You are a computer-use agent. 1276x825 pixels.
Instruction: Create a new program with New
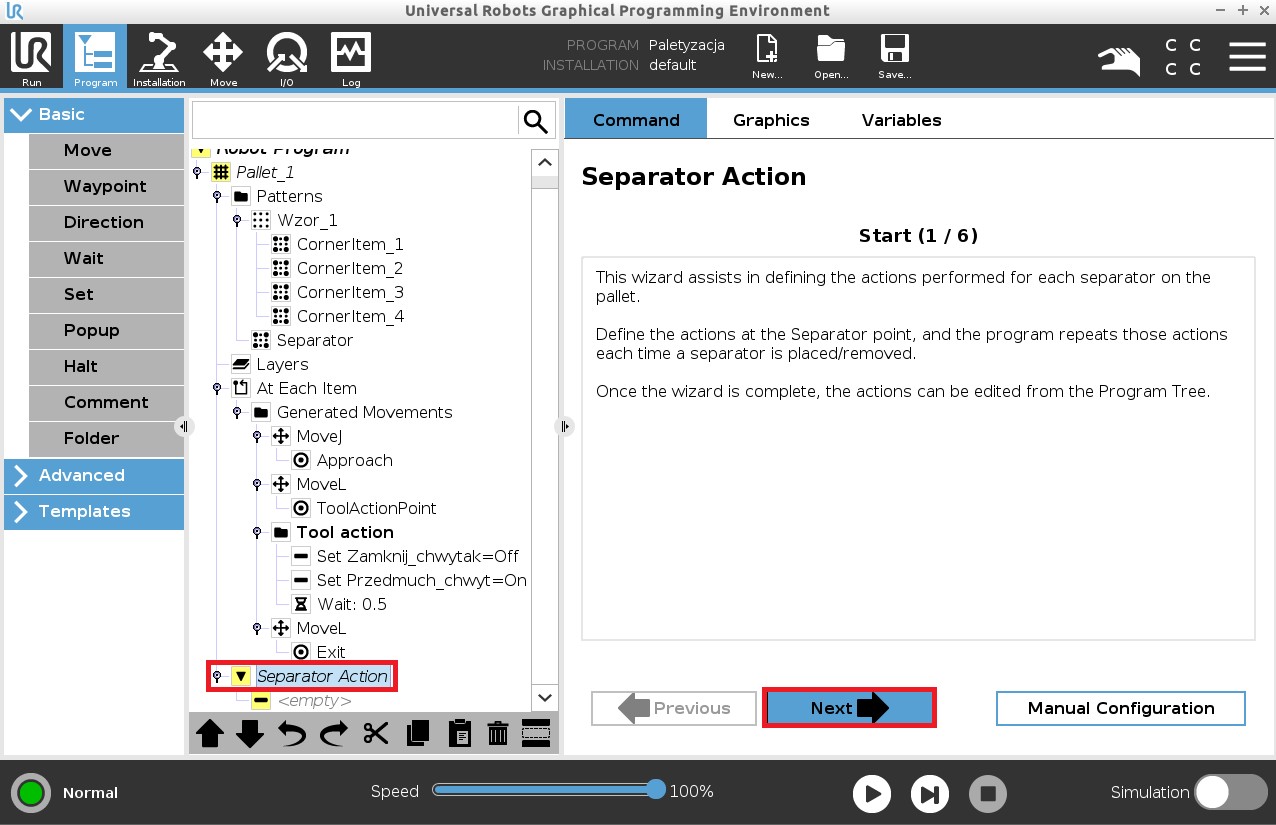point(767,57)
